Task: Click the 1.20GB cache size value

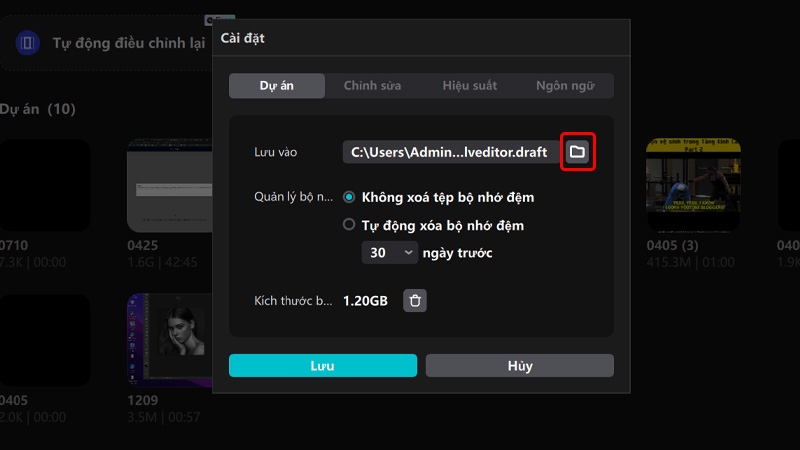Action: (x=365, y=301)
